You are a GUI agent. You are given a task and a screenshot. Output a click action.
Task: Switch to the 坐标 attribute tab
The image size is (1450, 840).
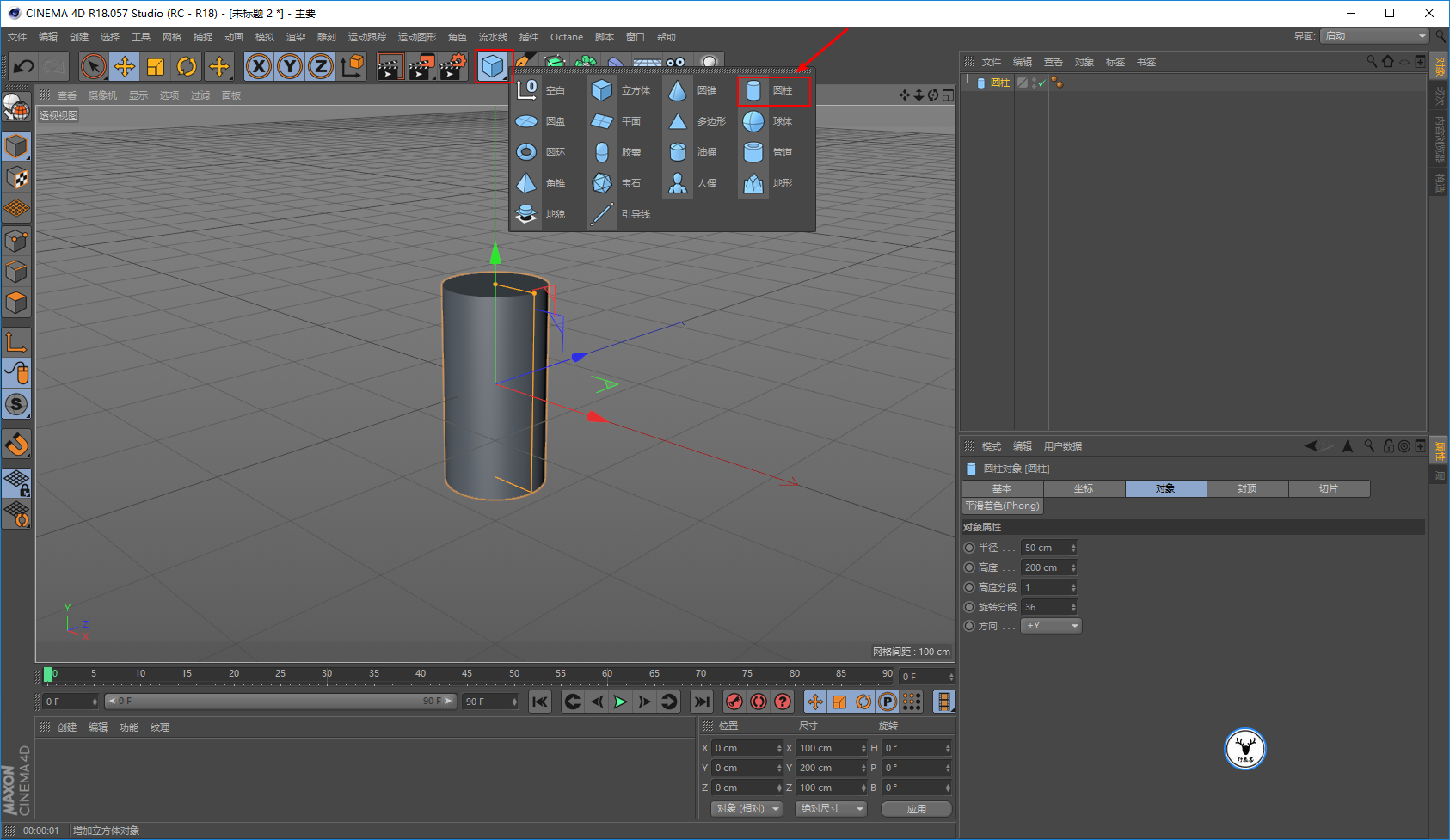pyautogui.click(x=1084, y=488)
